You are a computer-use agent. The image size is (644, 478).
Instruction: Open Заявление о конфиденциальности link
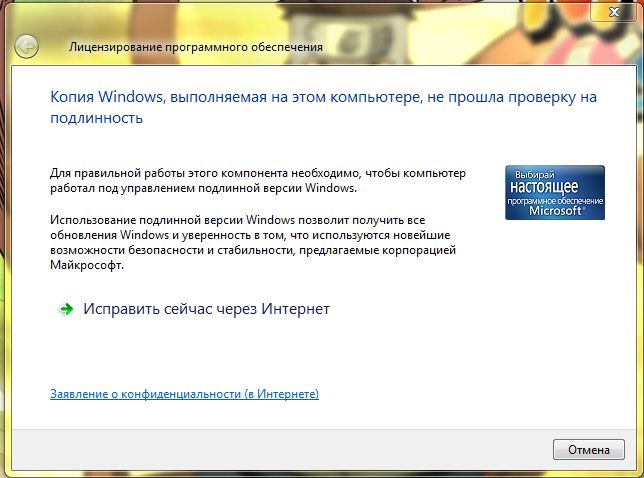pyautogui.click(x=184, y=394)
